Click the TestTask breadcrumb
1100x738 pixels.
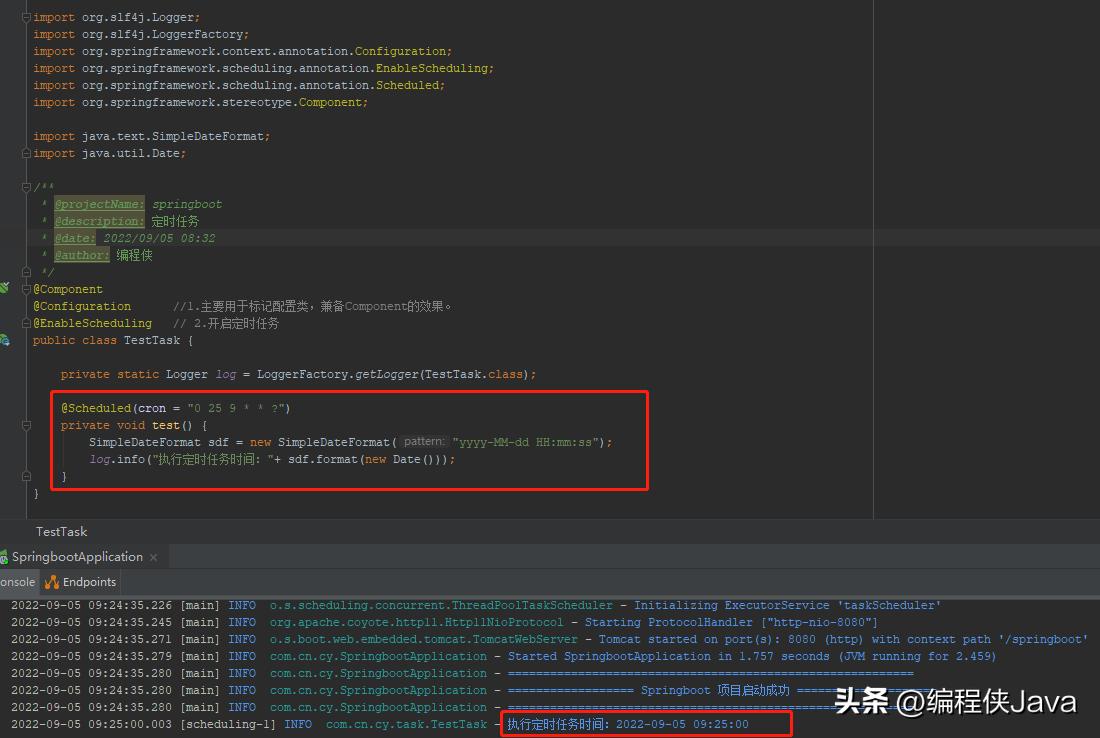(61, 532)
